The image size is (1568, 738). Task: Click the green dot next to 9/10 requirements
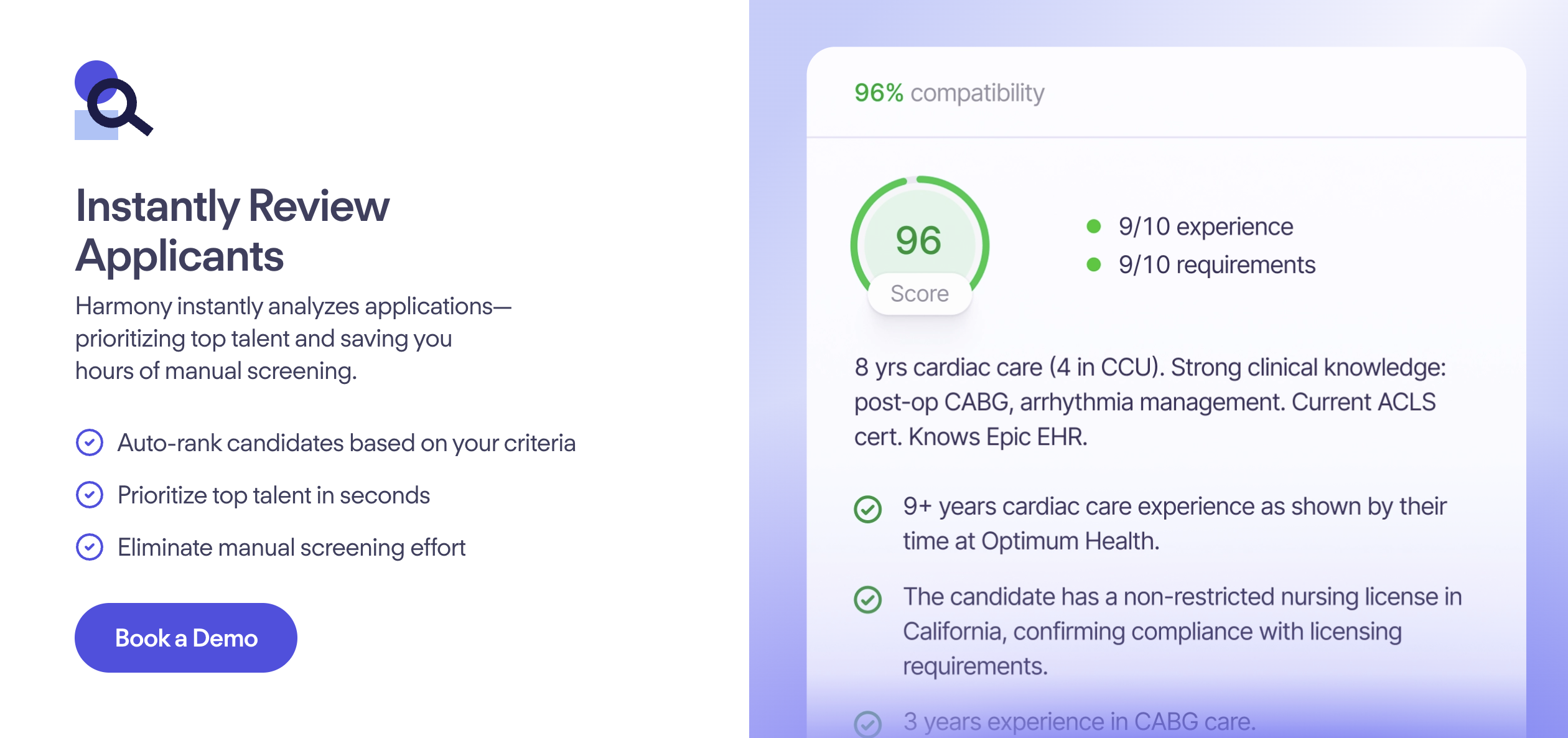tap(1093, 265)
